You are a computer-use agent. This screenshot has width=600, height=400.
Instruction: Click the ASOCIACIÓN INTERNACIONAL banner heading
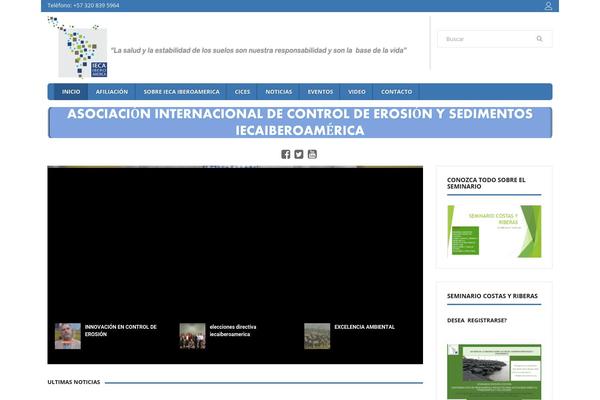[x=300, y=122]
